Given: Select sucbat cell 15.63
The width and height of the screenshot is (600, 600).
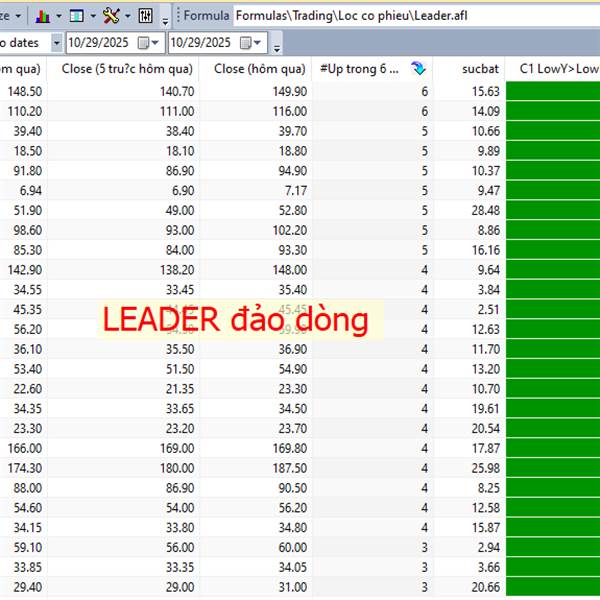Looking at the screenshot, I should 469,91.
